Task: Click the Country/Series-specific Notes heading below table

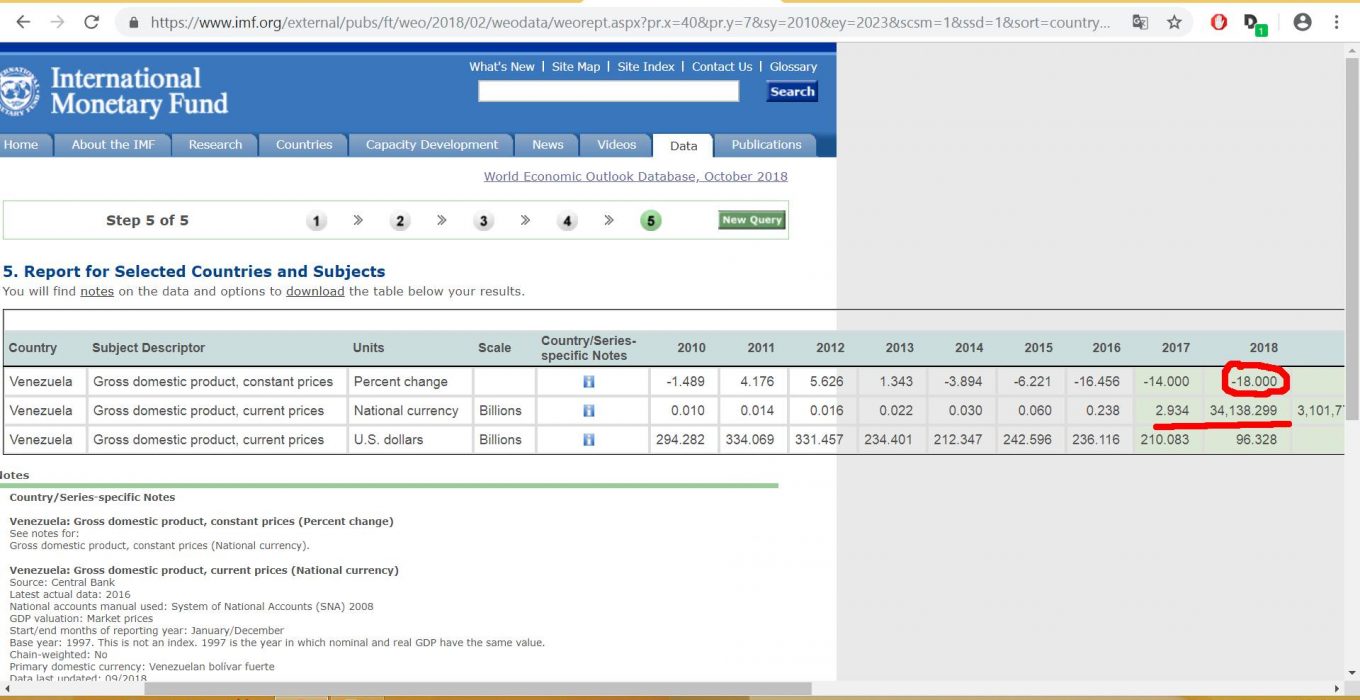Action: coord(92,497)
